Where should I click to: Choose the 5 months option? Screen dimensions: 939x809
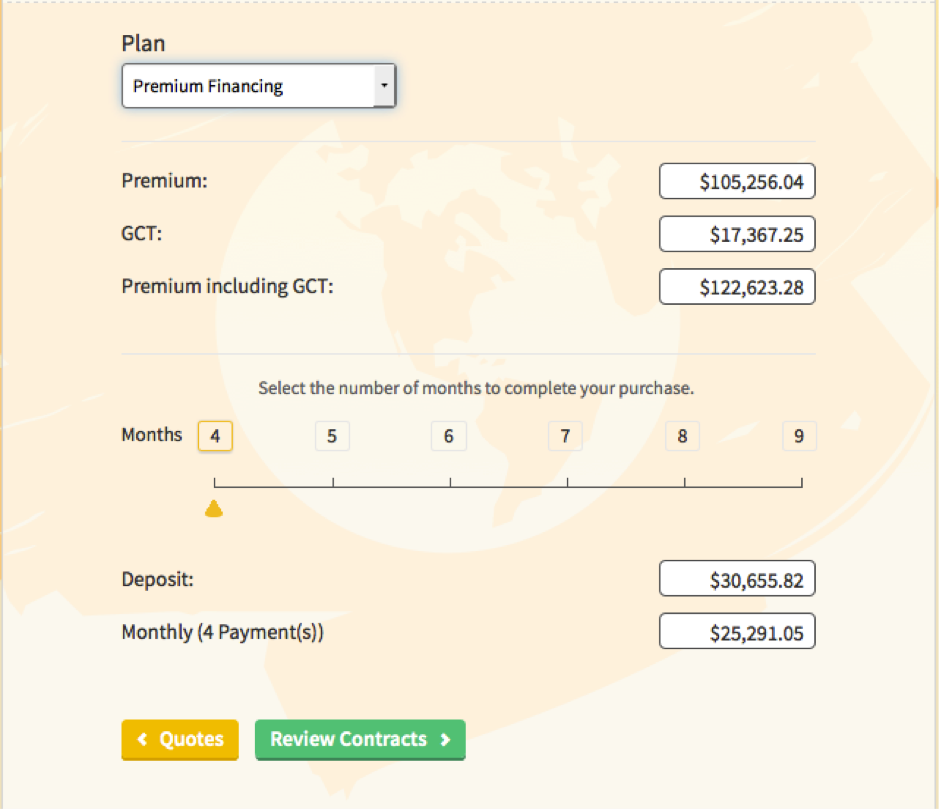332,436
